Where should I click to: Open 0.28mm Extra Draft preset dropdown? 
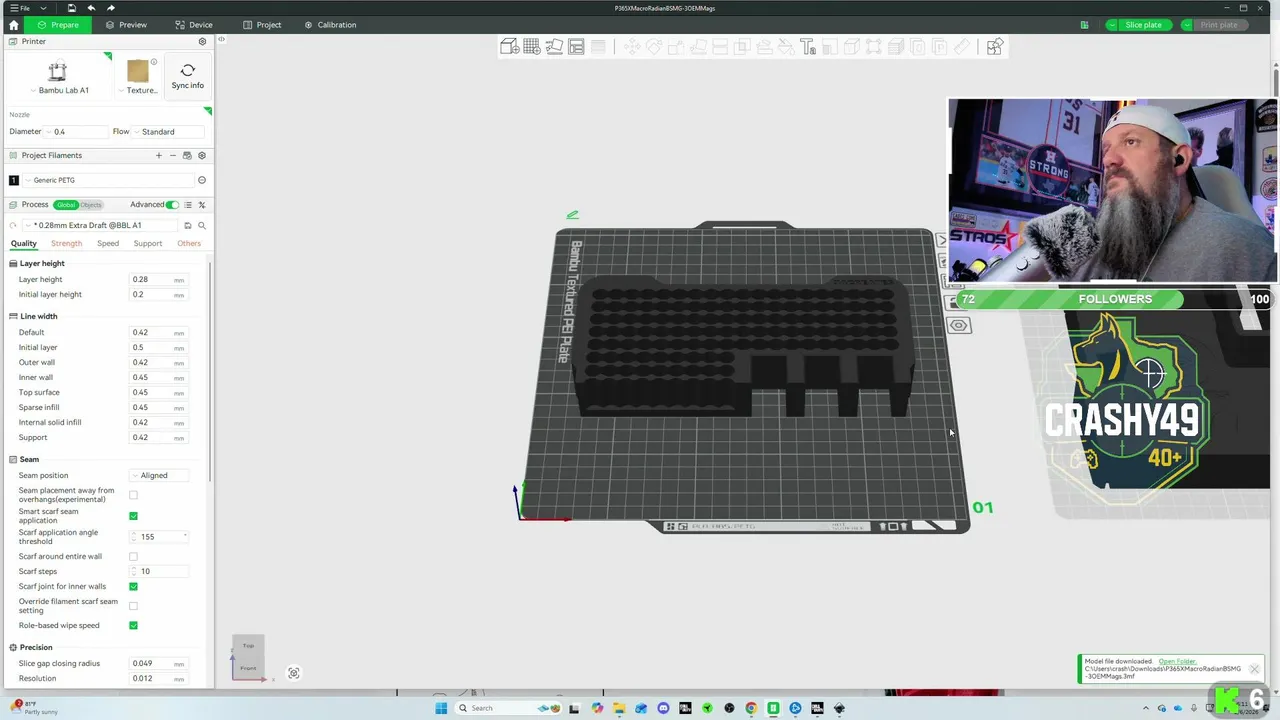100,225
